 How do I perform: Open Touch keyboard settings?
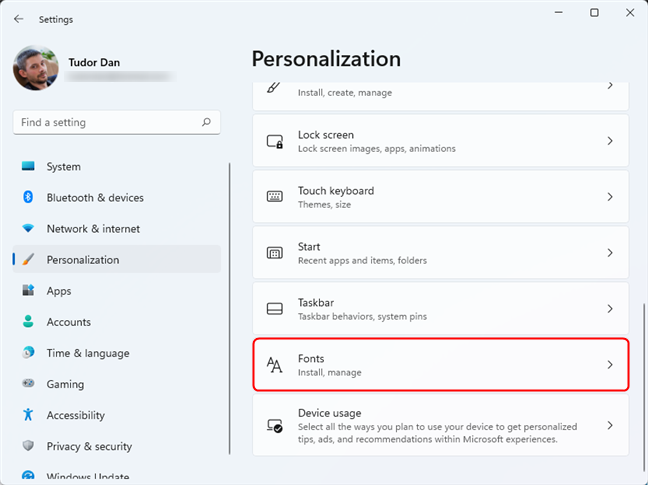(441, 197)
